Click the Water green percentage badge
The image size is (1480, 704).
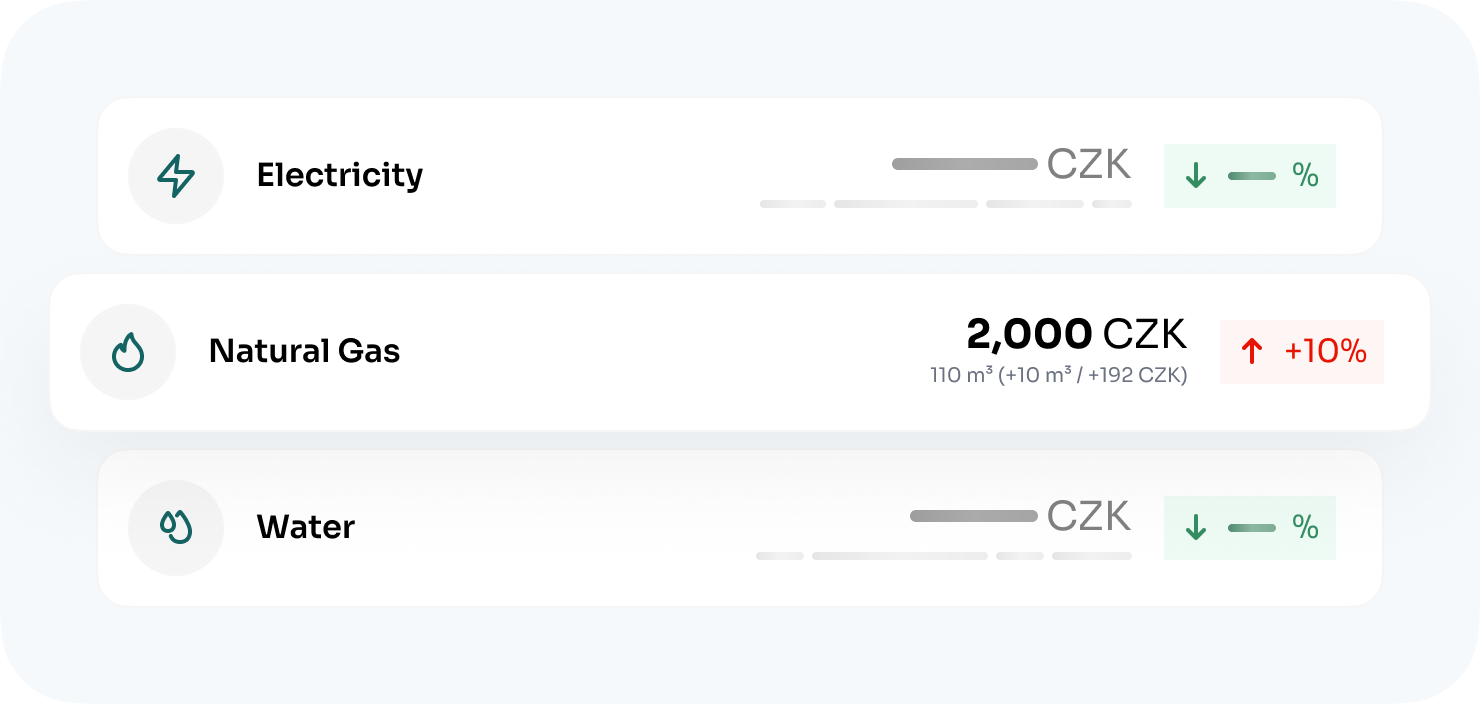(x=1250, y=527)
